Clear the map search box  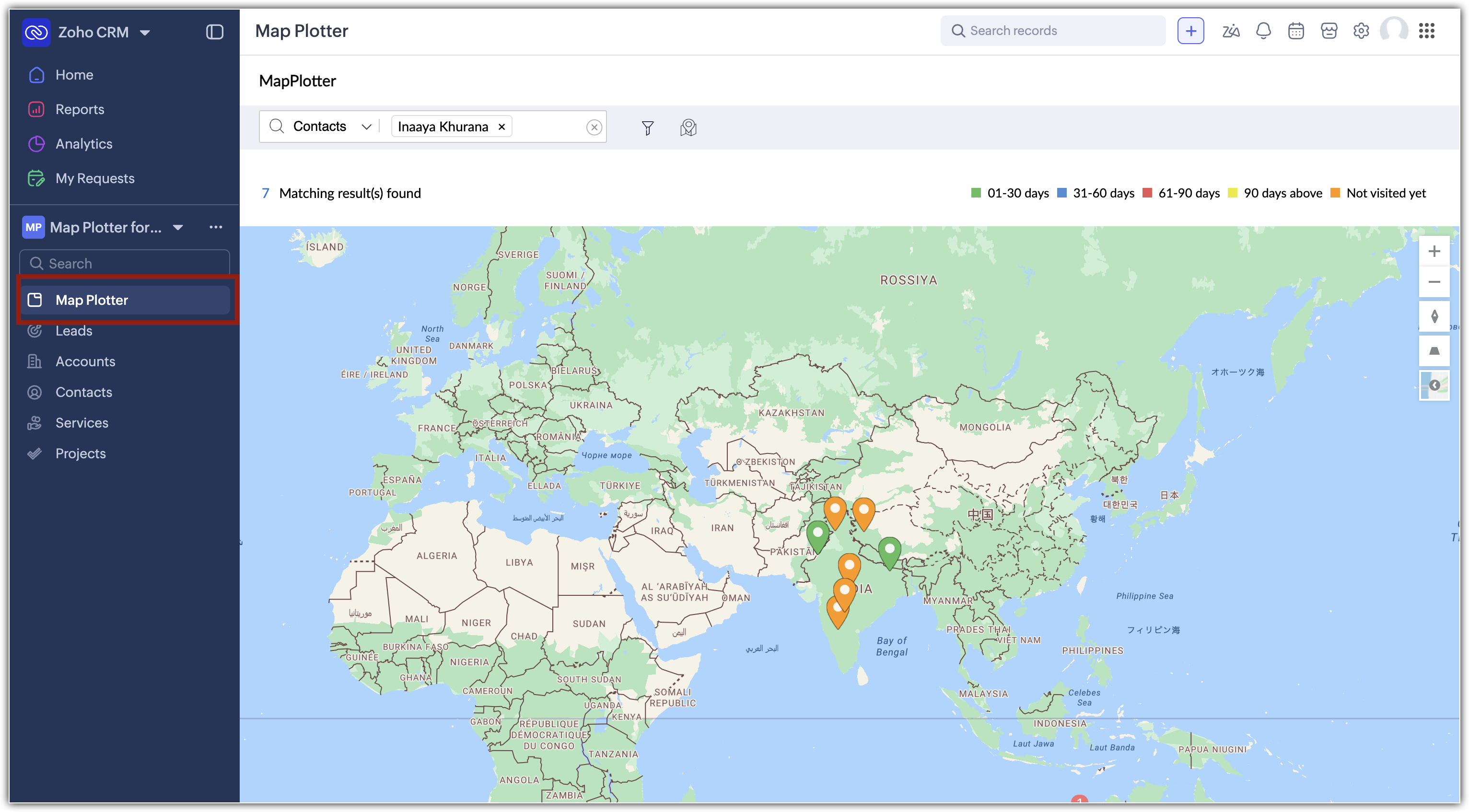[x=594, y=127]
